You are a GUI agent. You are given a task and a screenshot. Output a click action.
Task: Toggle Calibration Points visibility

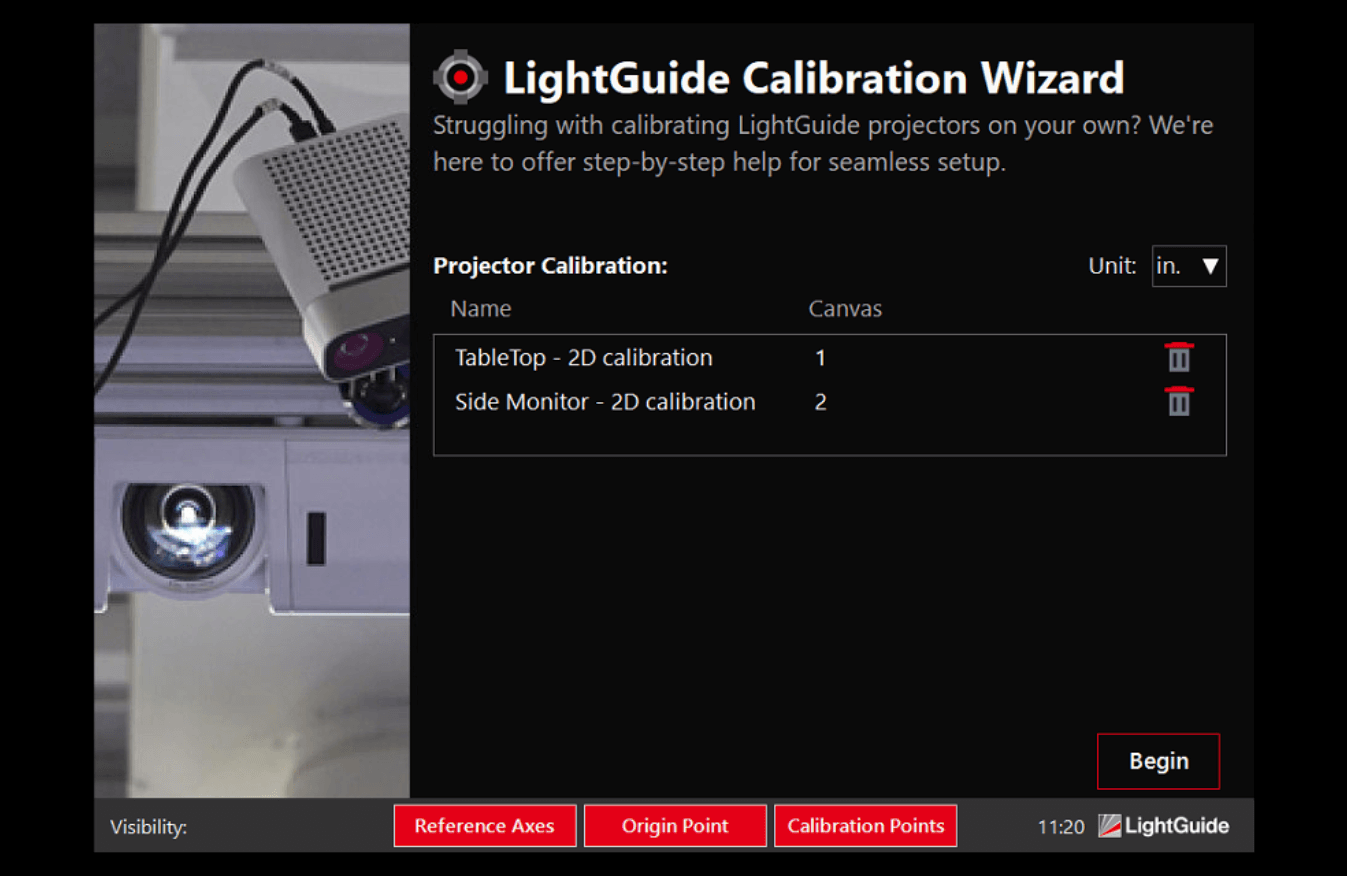click(865, 826)
